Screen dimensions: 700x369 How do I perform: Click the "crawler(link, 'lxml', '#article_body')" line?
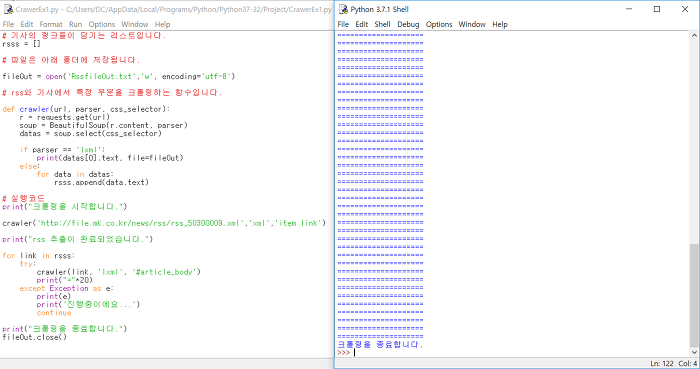pyautogui.click(x=119, y=272)
